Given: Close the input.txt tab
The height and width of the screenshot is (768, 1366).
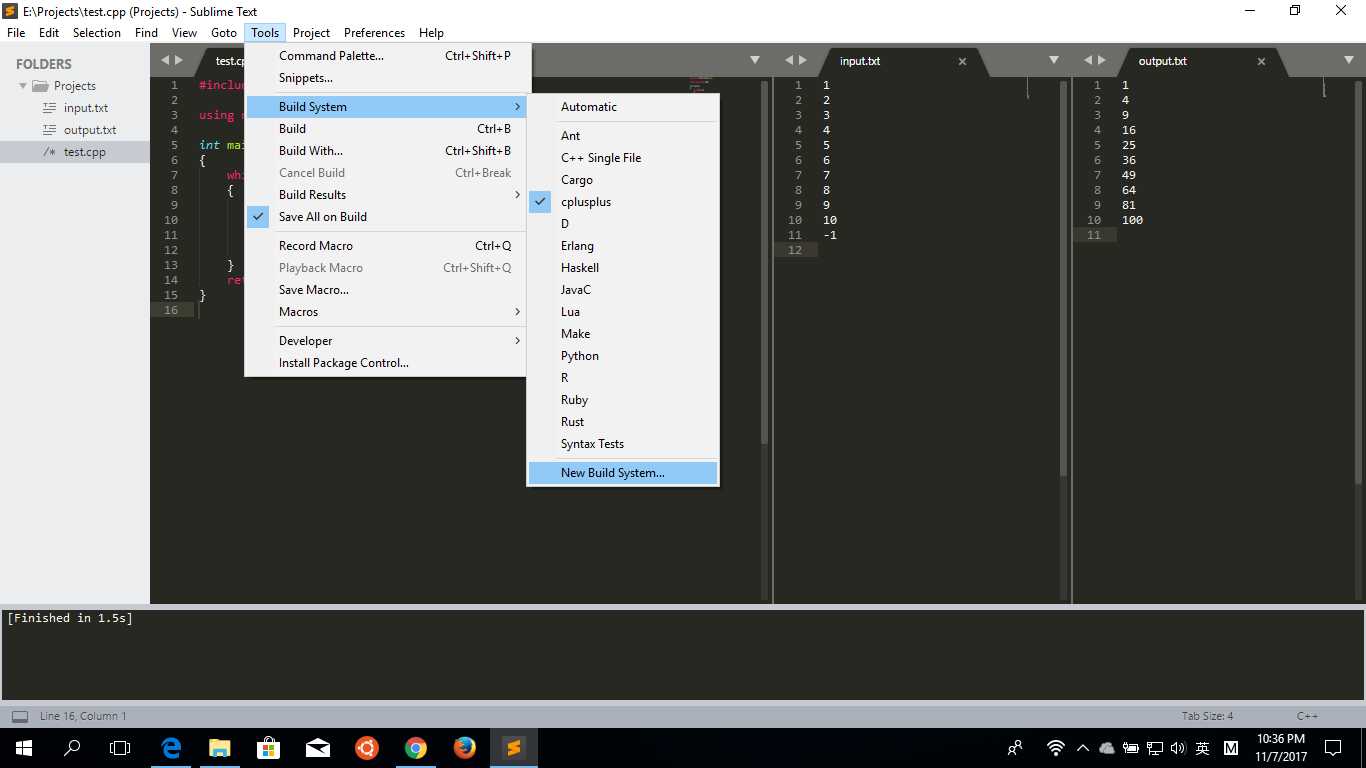Looking at the screenshot, I should point(962,61).
